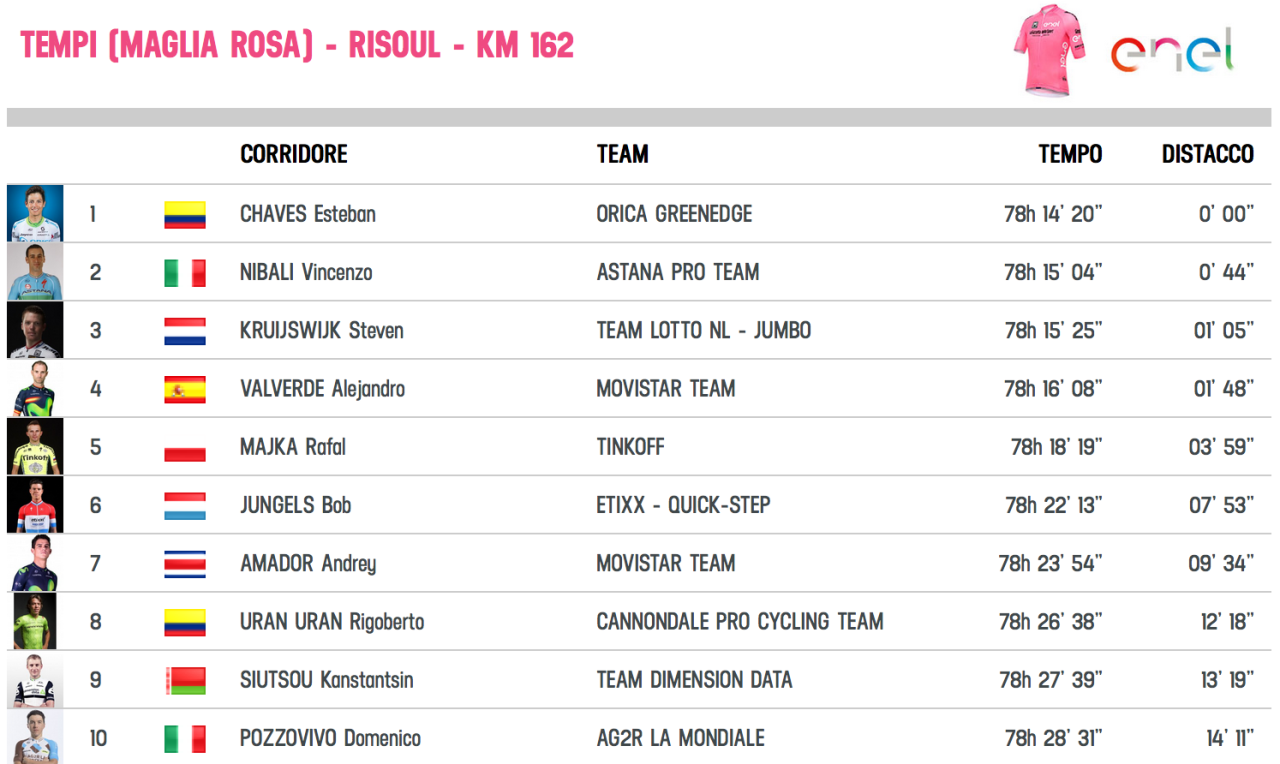1280x764 pixels.
Task: Click POZZOVIVO Domenico rider name
Action: click(330, 738)
